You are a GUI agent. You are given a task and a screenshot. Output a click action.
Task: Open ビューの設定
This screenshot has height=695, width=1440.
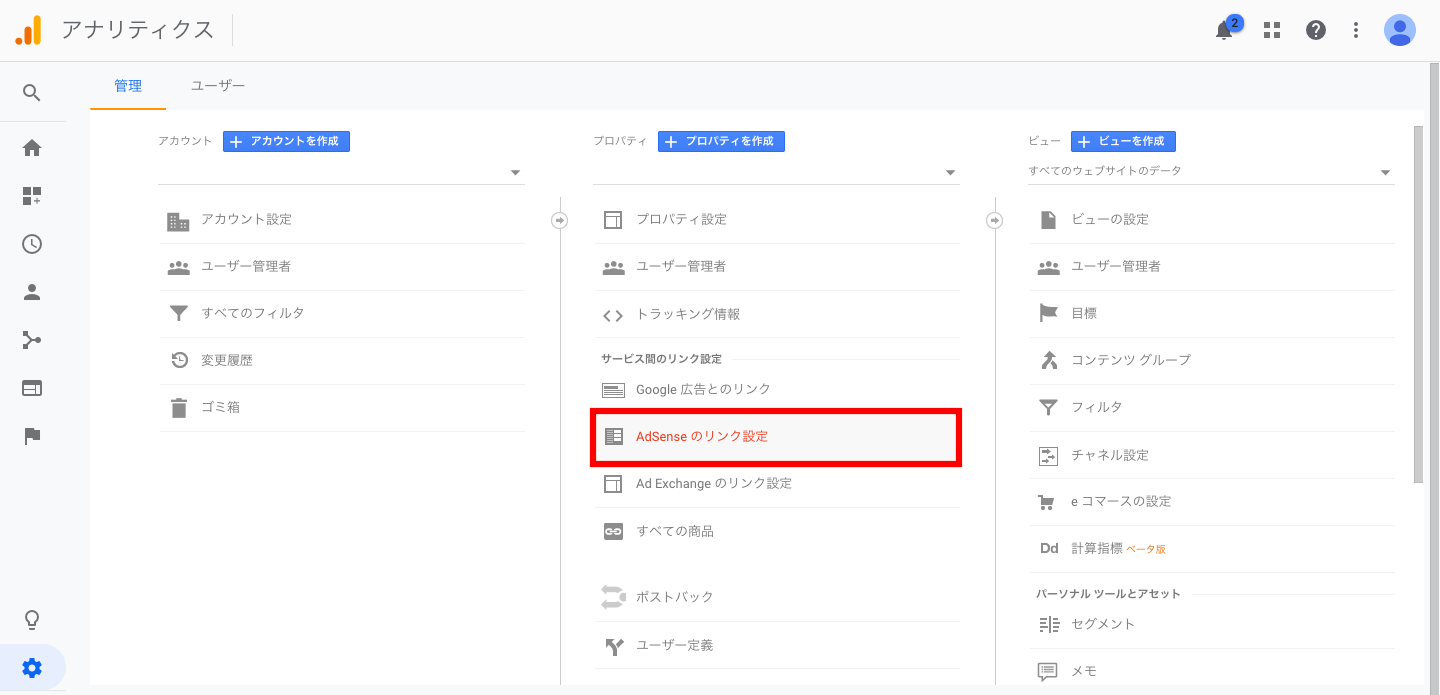click(1212, 220)
